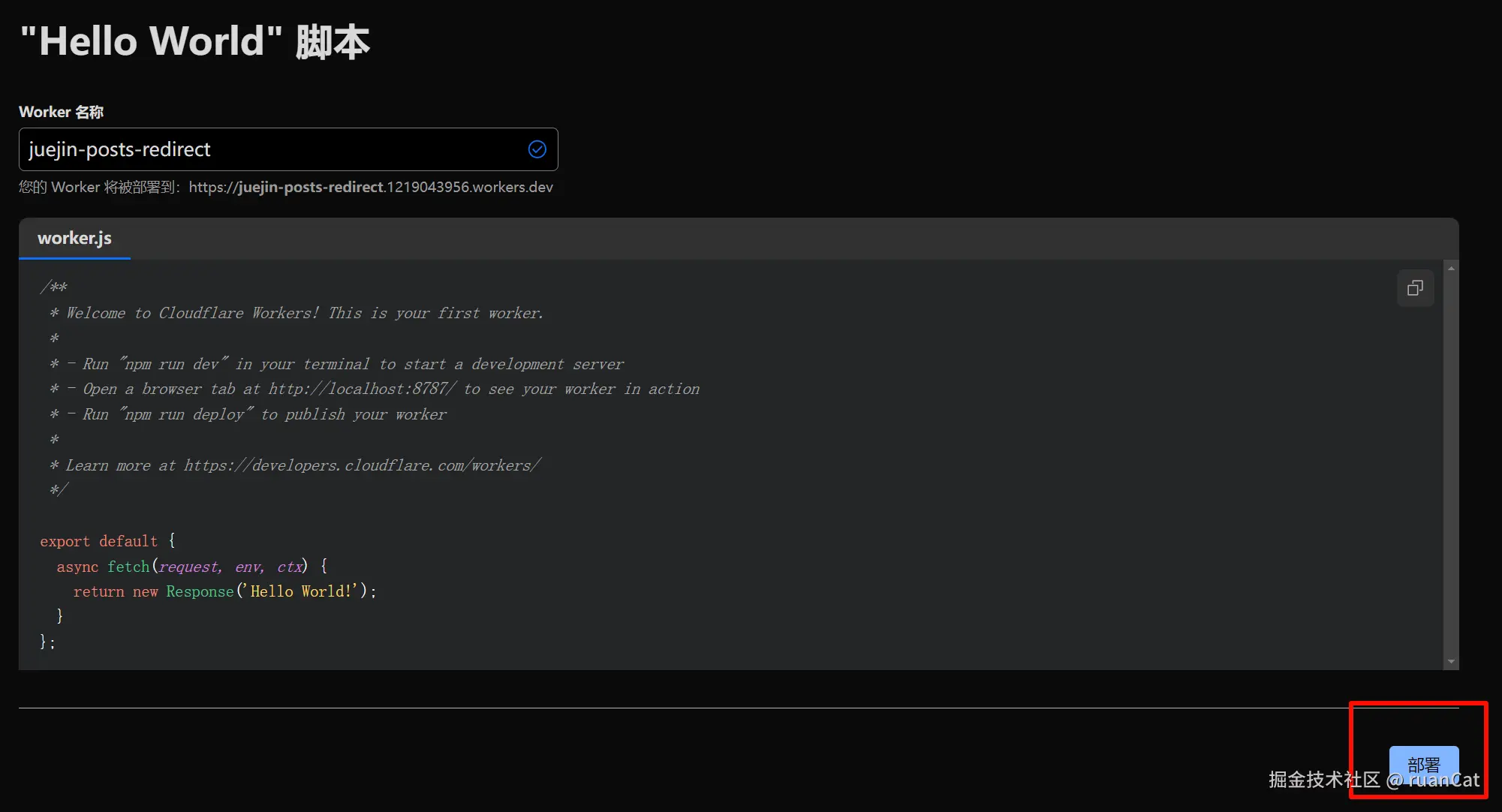Click the code editor vertical scrollbar track

1451,465
